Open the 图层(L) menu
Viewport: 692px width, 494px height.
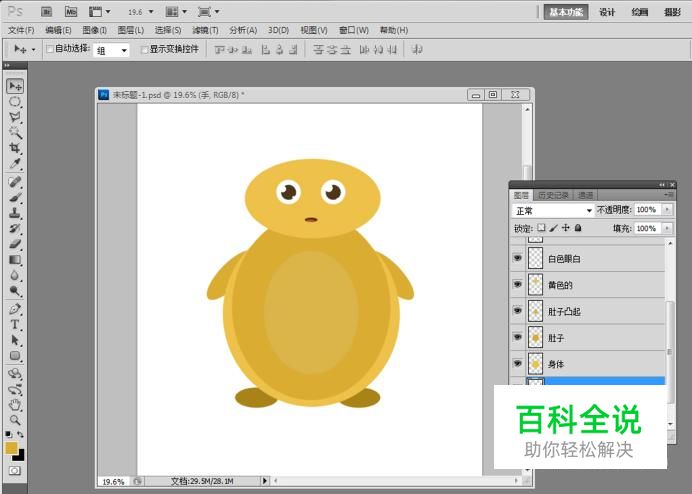coord(130,31)
